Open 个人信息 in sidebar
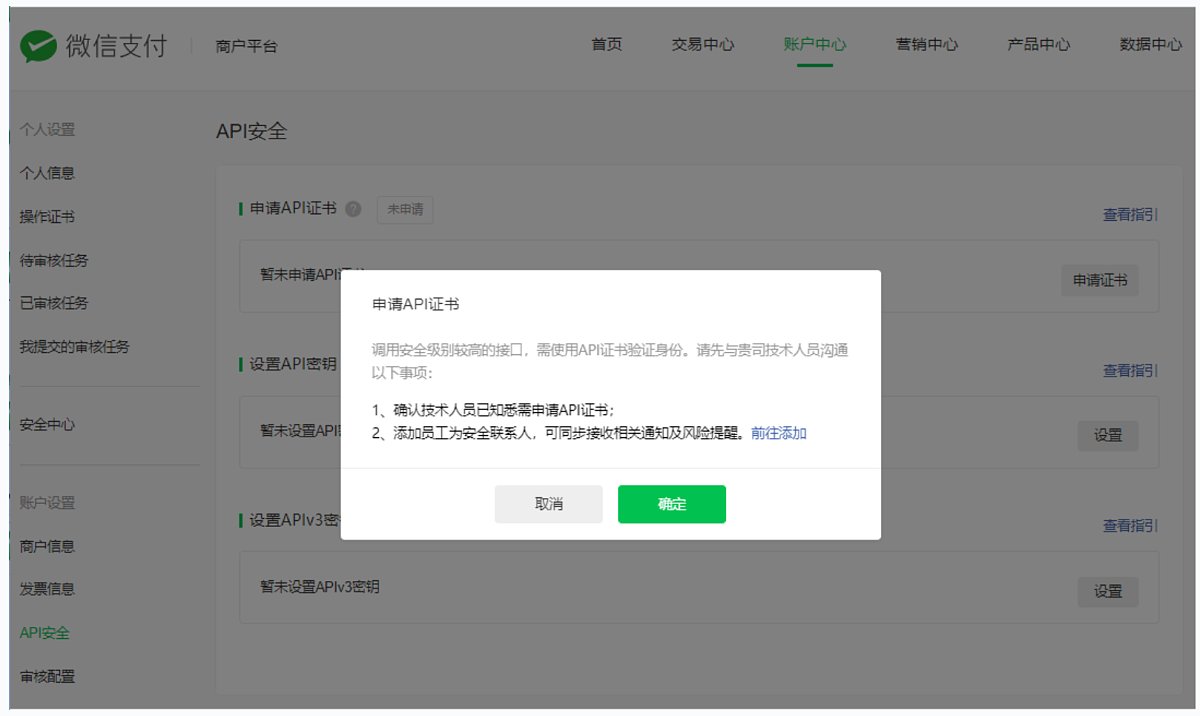This screenshot has height=716, width=1200. tap(47, 173)
